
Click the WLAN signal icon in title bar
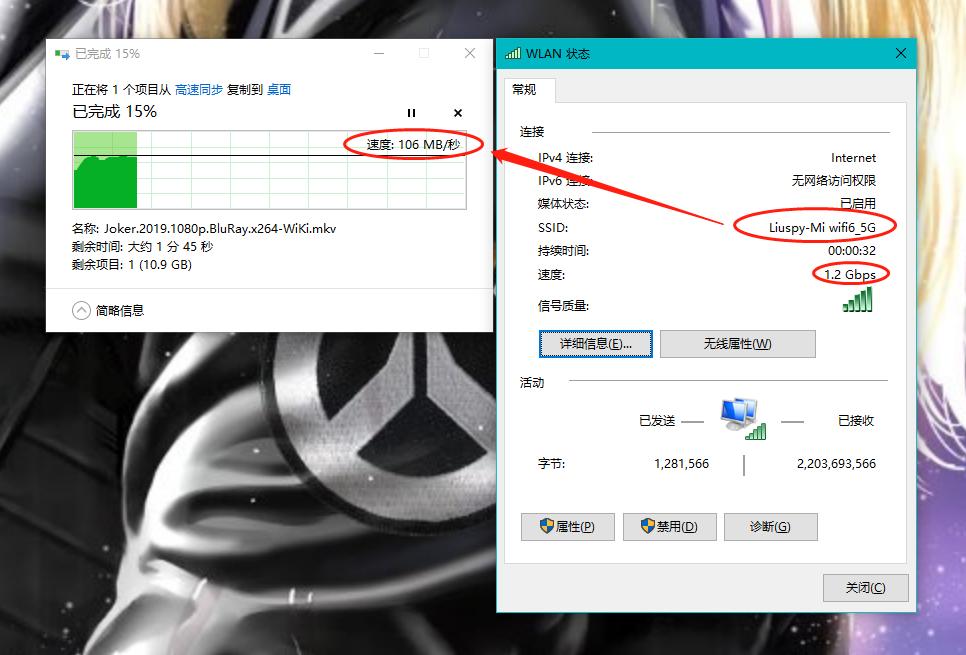click(x=514, y=53)
